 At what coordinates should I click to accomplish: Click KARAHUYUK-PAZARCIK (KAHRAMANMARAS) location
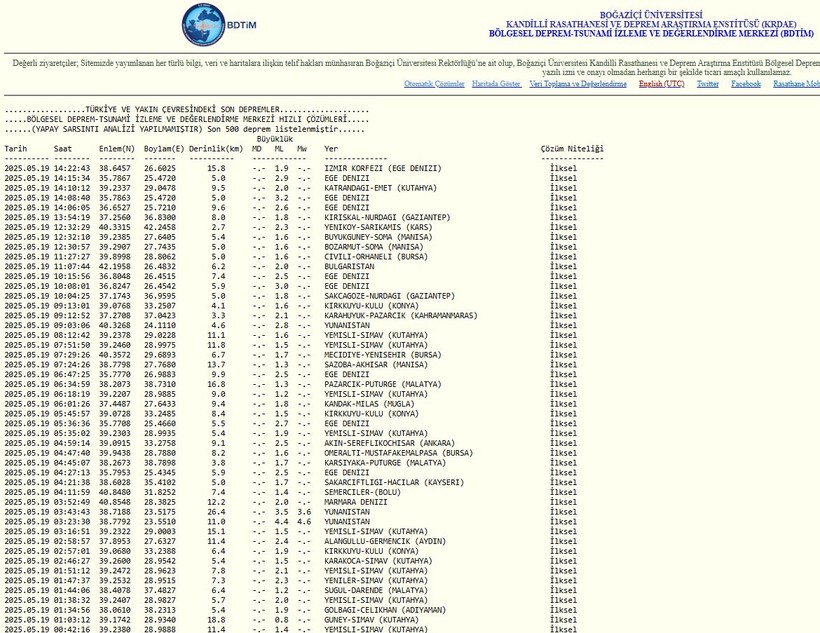pos(401,315)
